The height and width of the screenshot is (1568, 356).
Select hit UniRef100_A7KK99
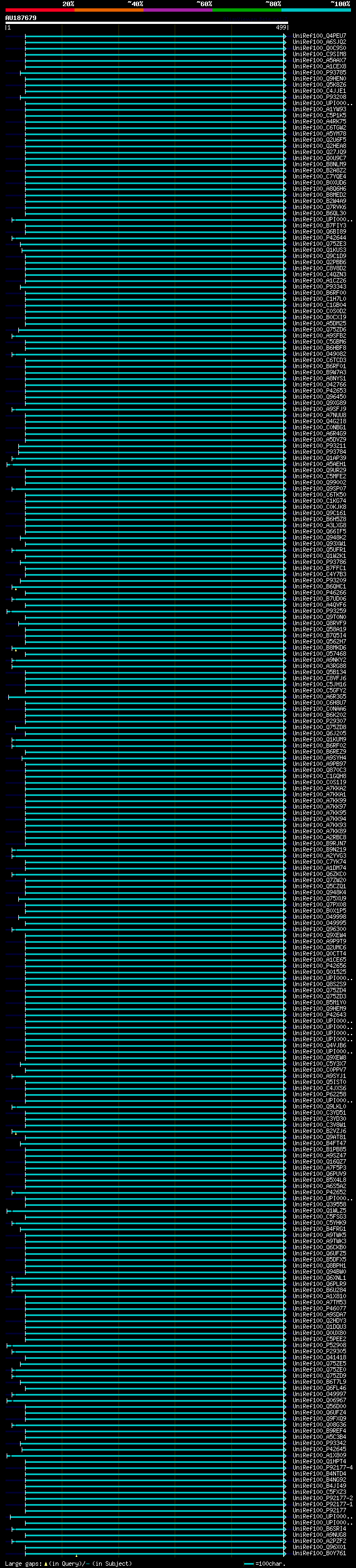coord(319,800)
